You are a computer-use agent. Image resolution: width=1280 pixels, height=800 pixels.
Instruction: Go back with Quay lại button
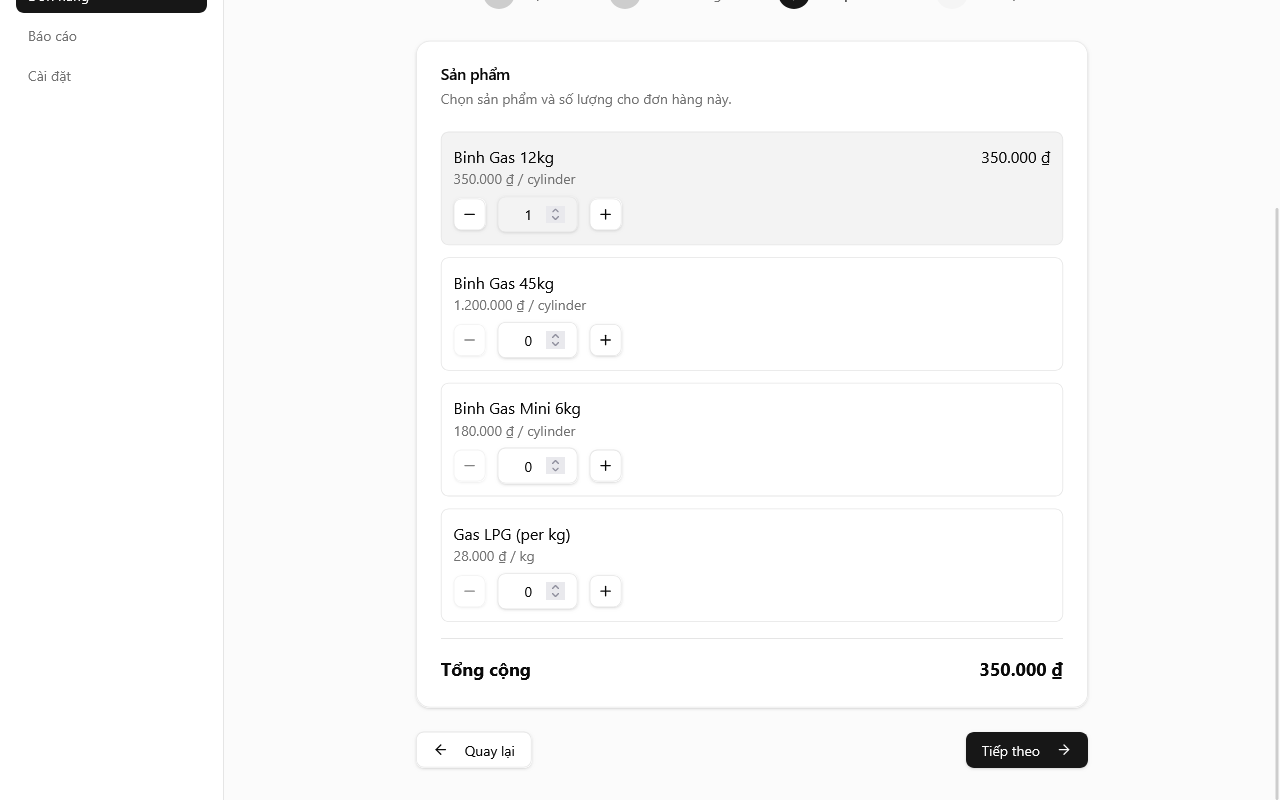point(474,751)
